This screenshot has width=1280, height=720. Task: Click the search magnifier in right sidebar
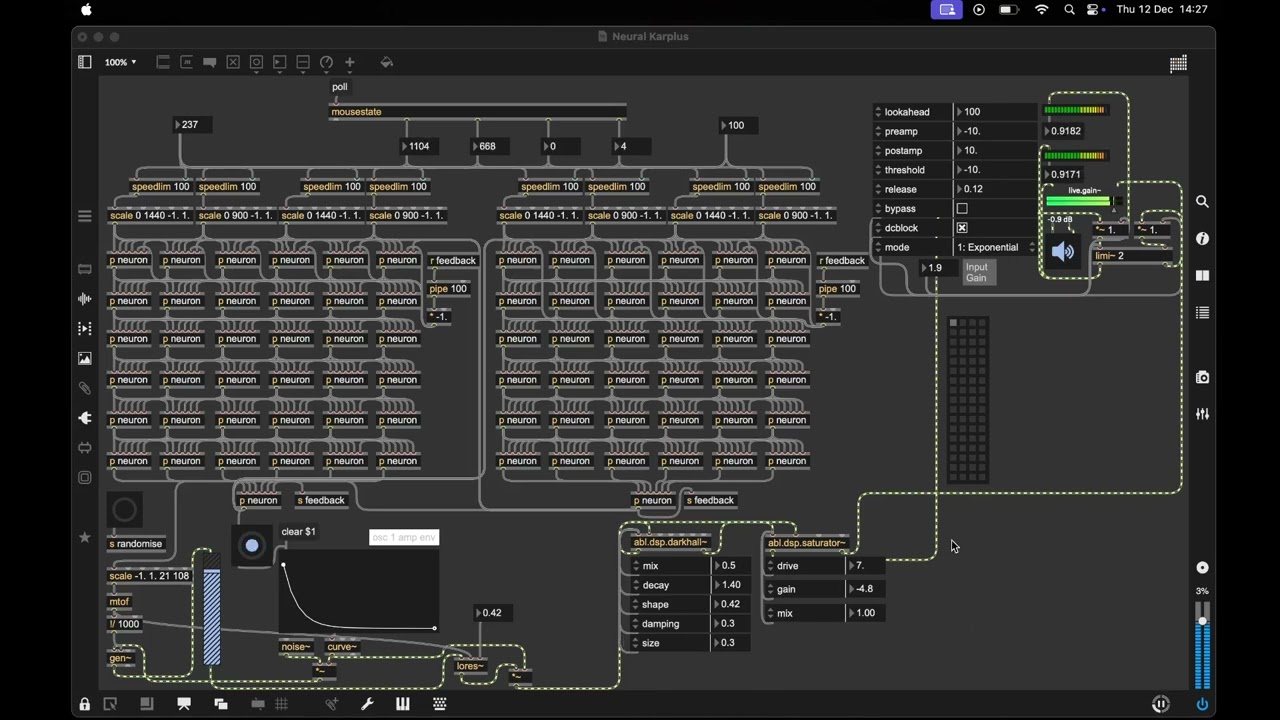pos(1202,202)
